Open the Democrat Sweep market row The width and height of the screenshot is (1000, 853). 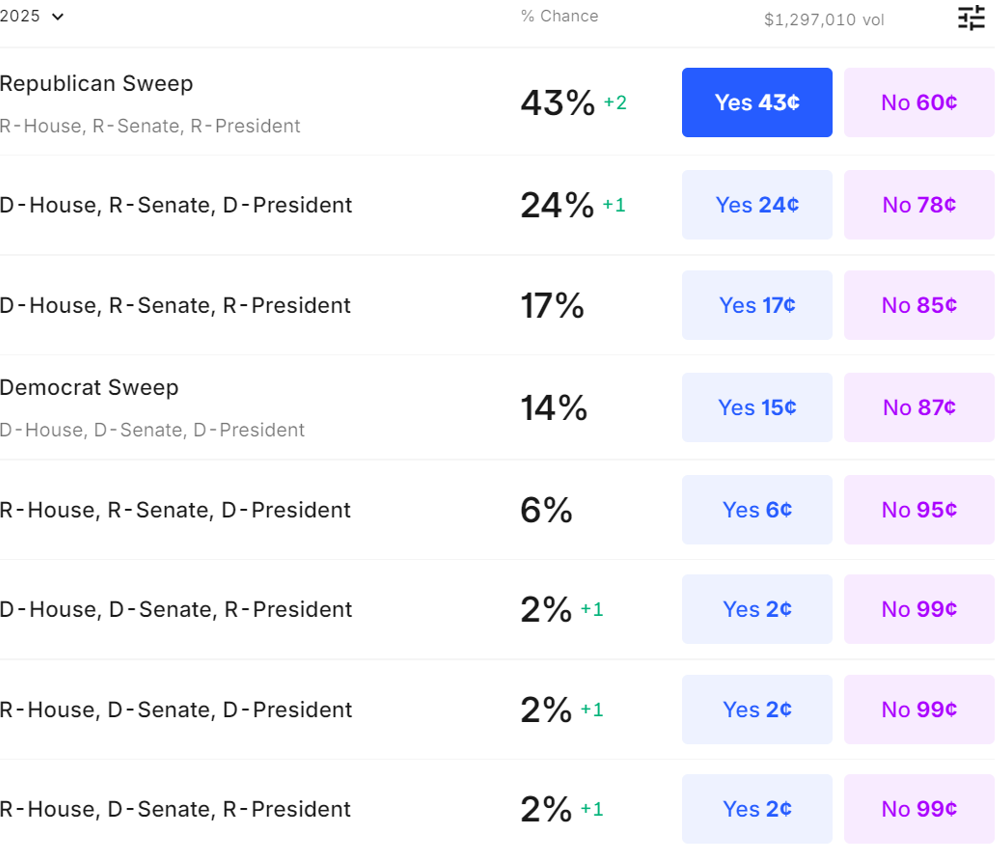90,388
